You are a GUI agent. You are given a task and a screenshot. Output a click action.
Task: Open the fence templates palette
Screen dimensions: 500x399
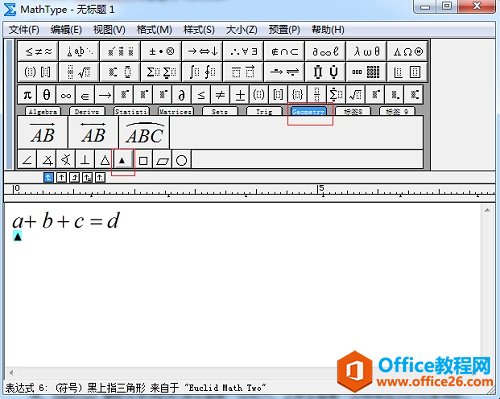38,72
